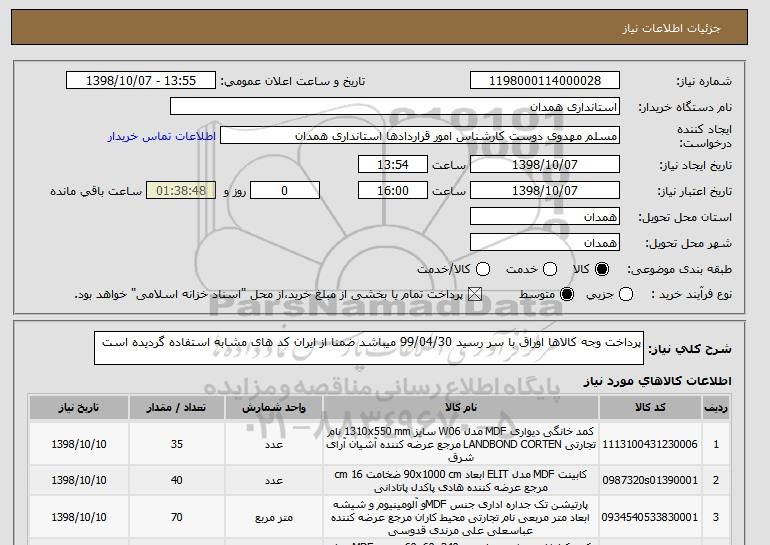Click the office partition item name
This screenshot has width=770, height=545.
click(x=461, y=518)
